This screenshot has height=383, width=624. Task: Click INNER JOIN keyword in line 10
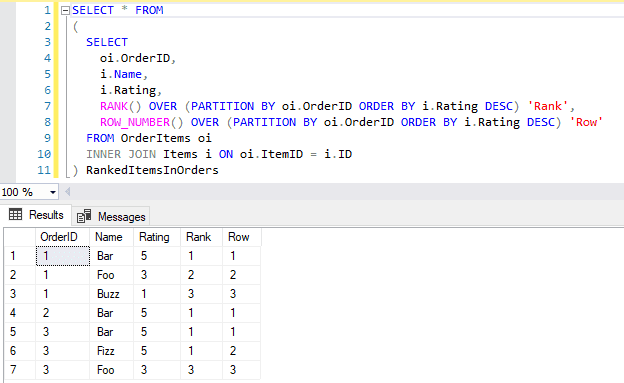pyautogui.click(x=121, y=154)
